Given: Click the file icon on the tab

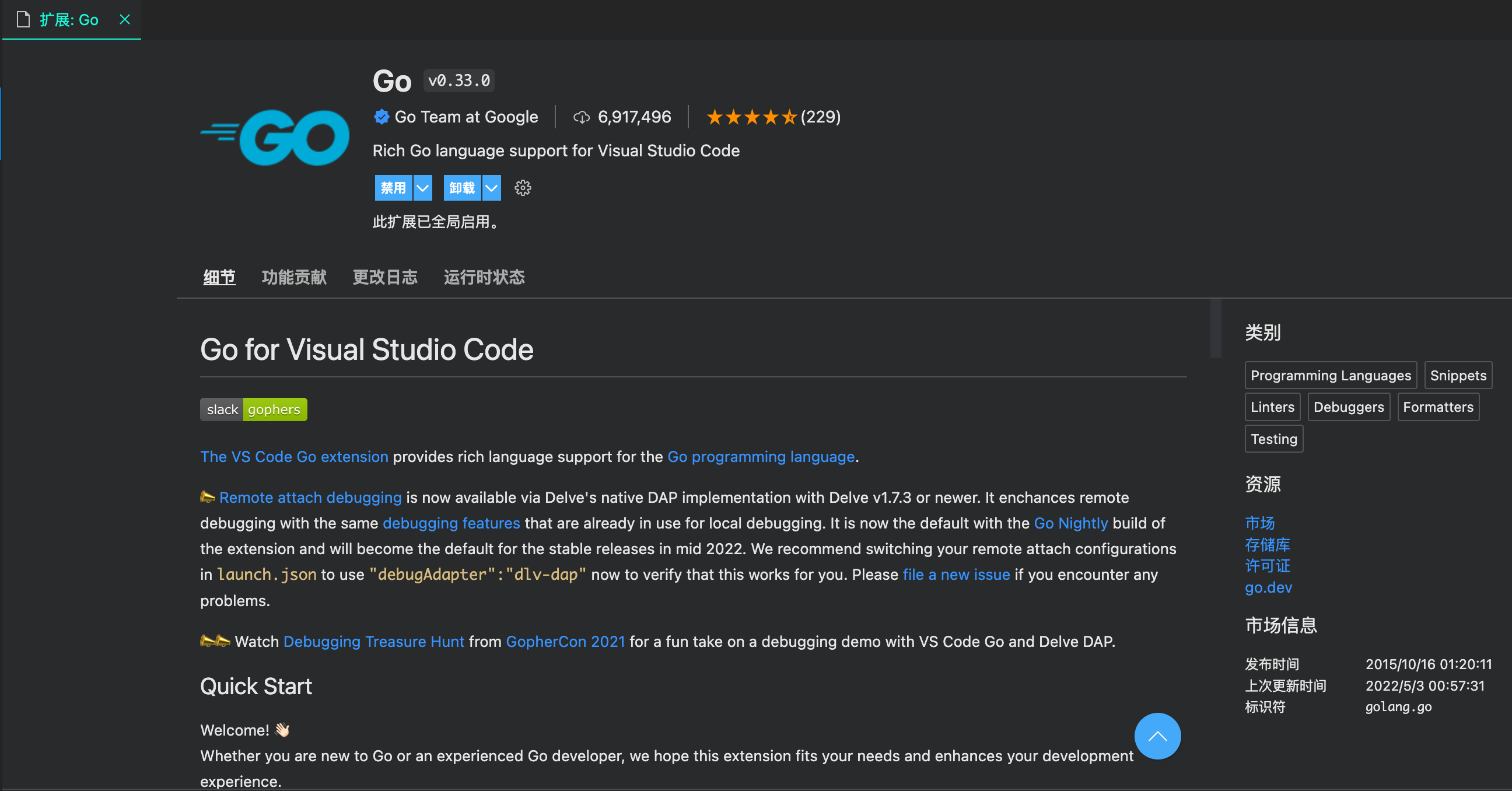Looking at the screenshot, I should coord(23,19).
